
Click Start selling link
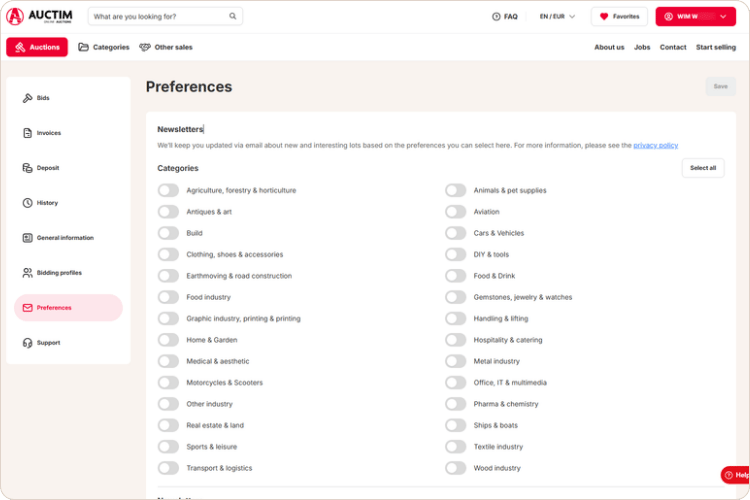click(x=716, y=47)
